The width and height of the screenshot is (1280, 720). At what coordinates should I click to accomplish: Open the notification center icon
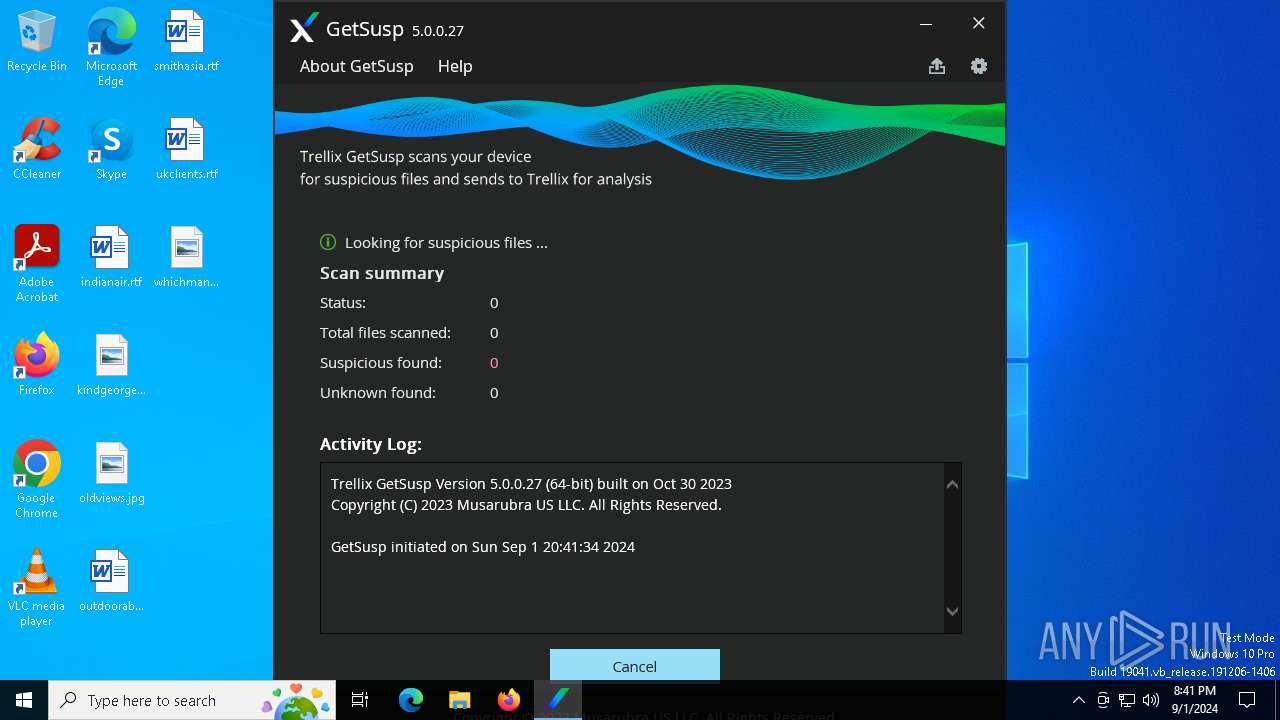click(1247, 700)
